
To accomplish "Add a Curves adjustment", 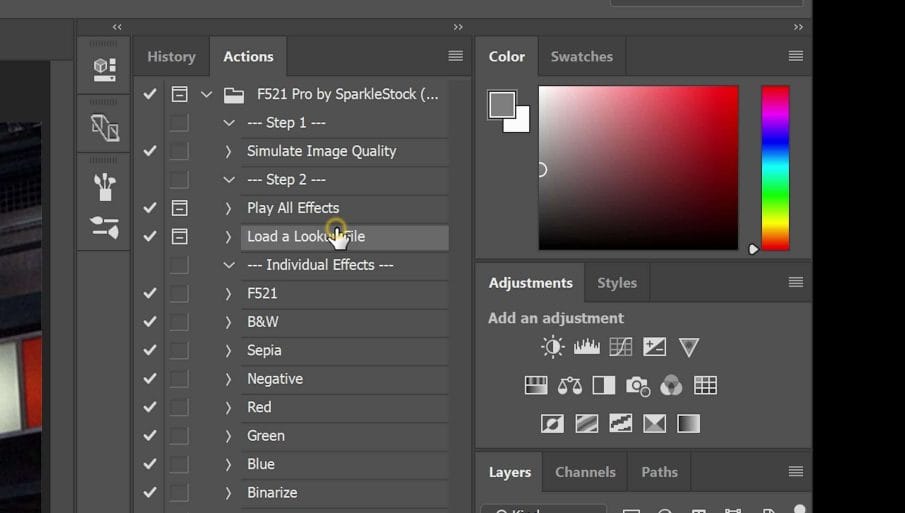I will (620, 347).
